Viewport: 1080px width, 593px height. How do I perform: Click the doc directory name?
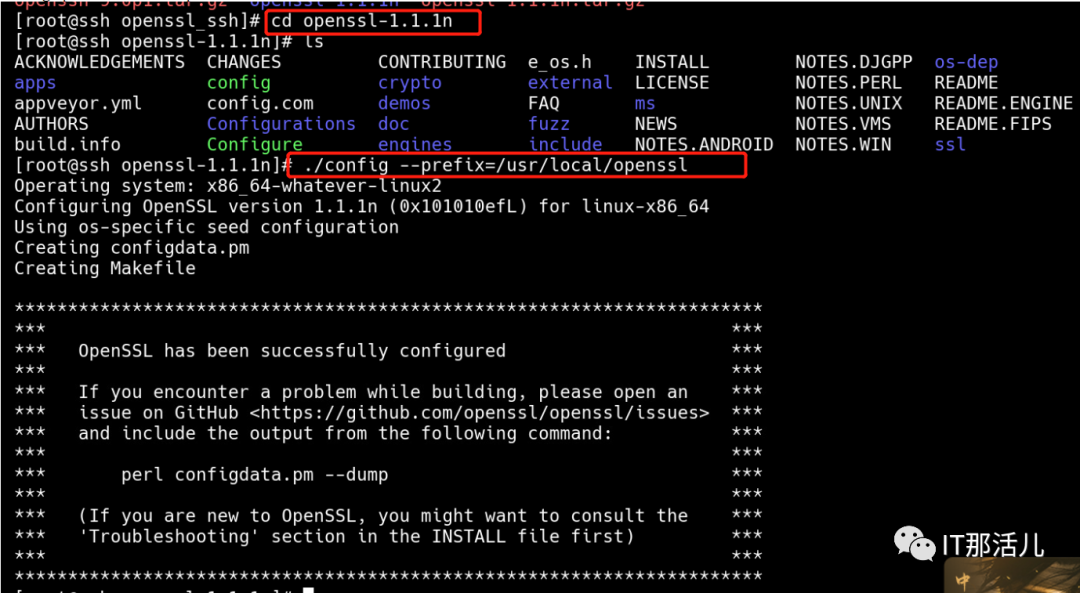(393, 124)
